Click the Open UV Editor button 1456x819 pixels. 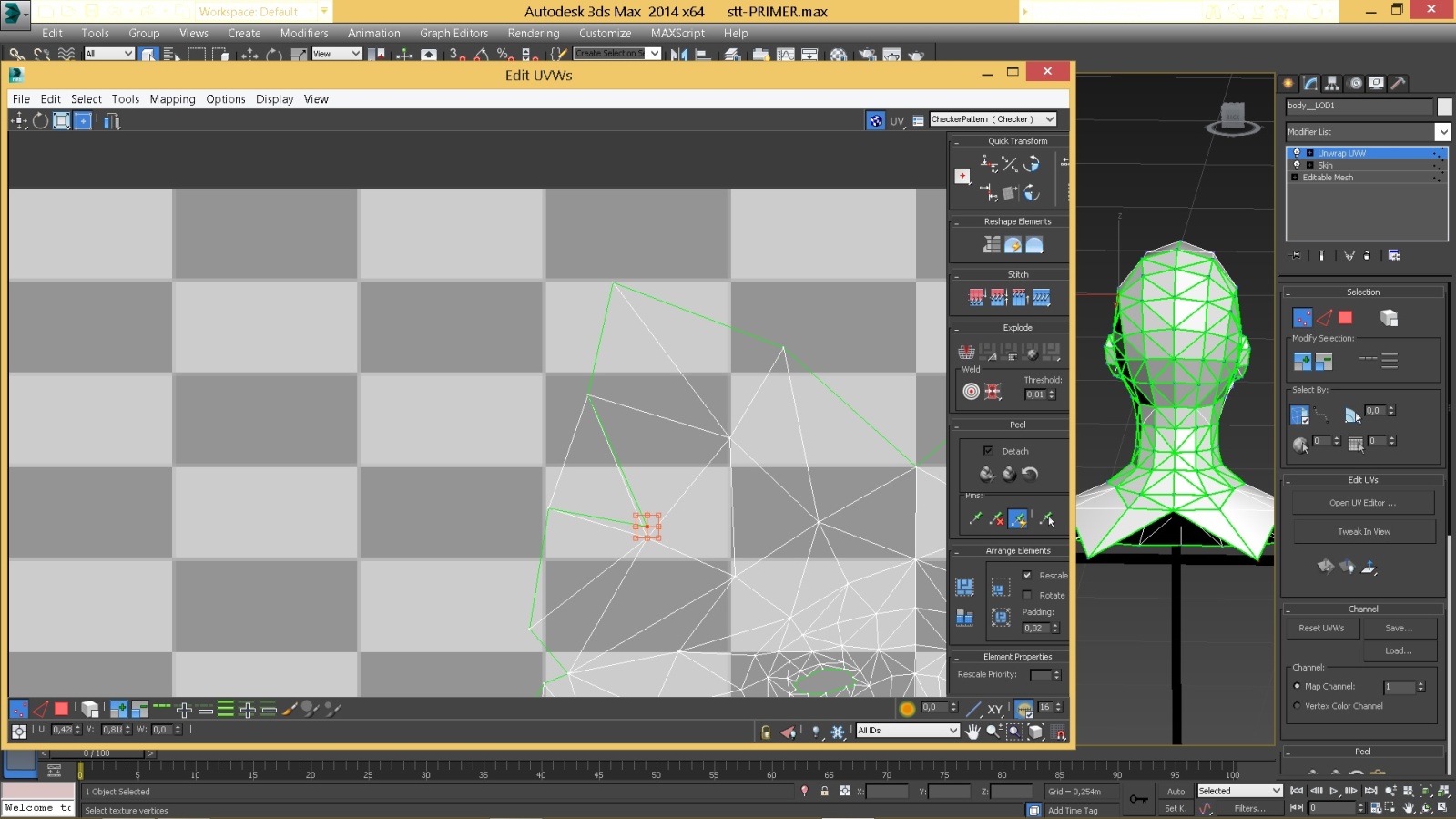(x=1362, y=503)
